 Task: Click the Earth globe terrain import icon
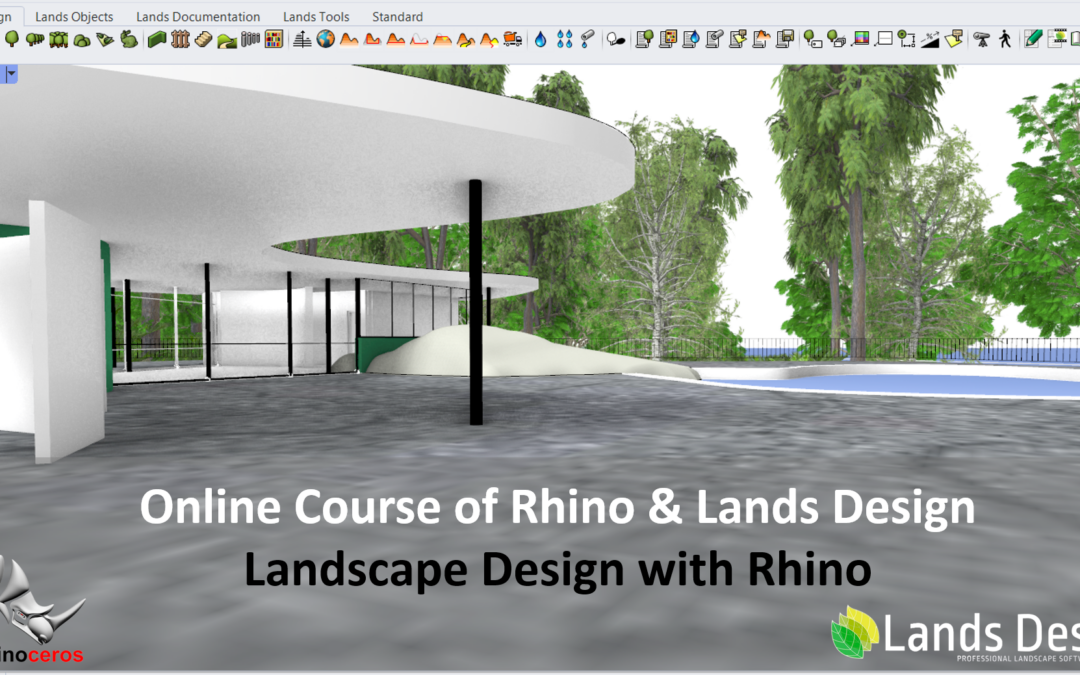coord(326,39)
